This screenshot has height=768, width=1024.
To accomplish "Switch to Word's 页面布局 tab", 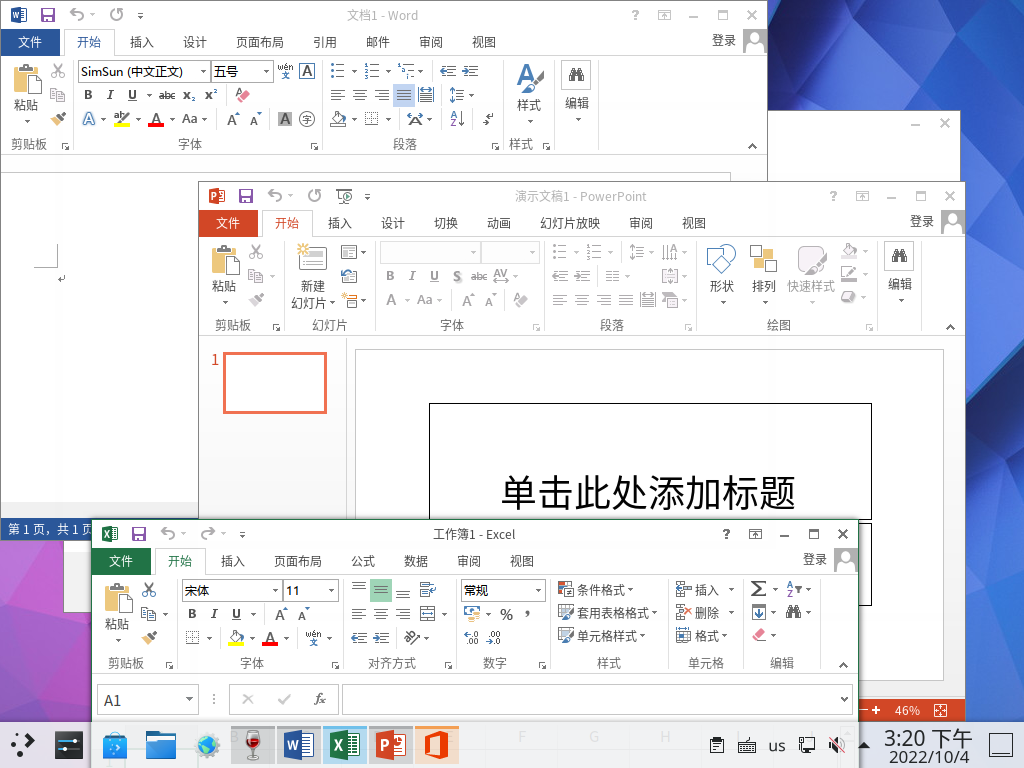I will [x=260, y=42].
